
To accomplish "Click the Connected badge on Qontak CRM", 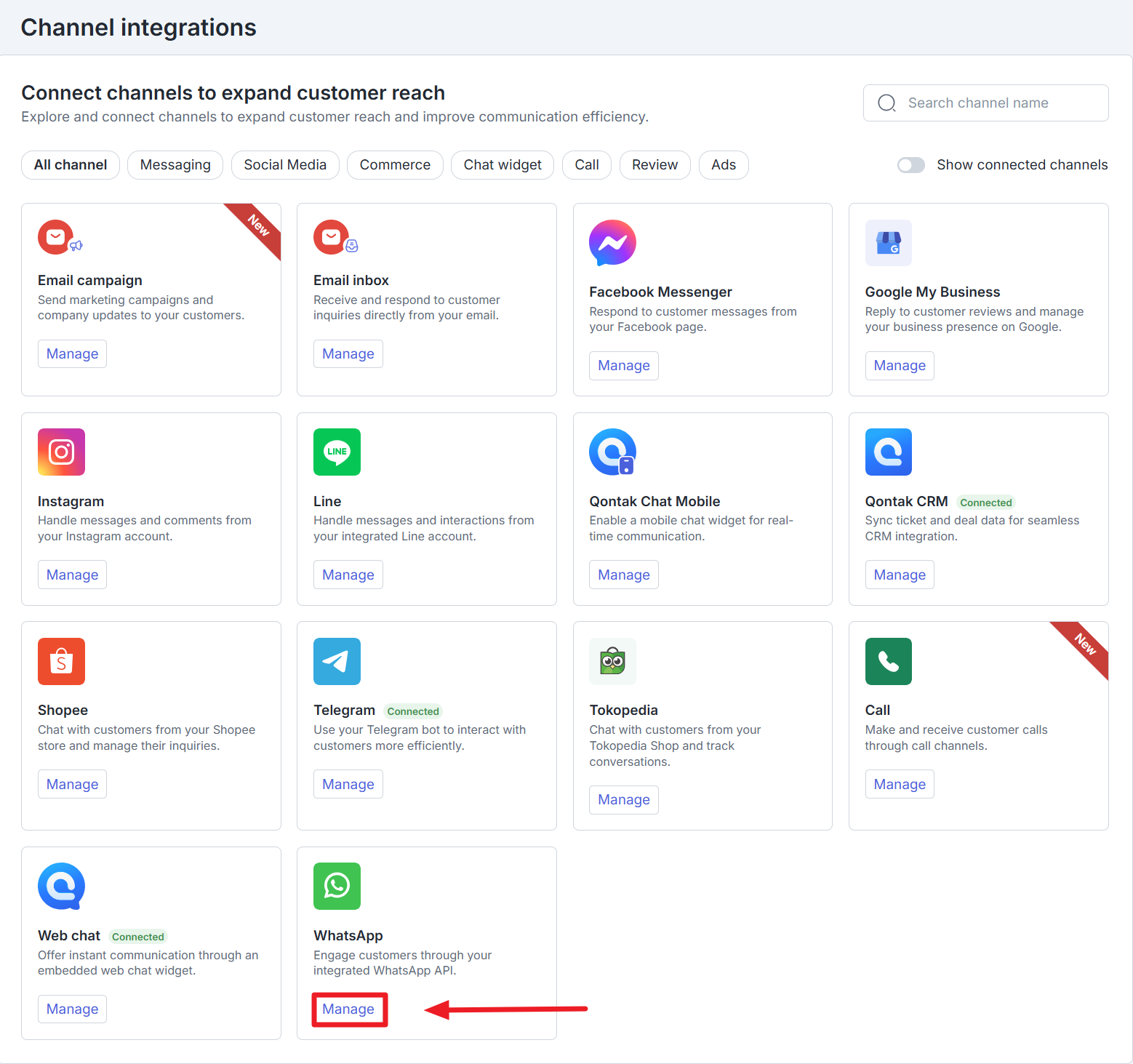I will 985,503.
